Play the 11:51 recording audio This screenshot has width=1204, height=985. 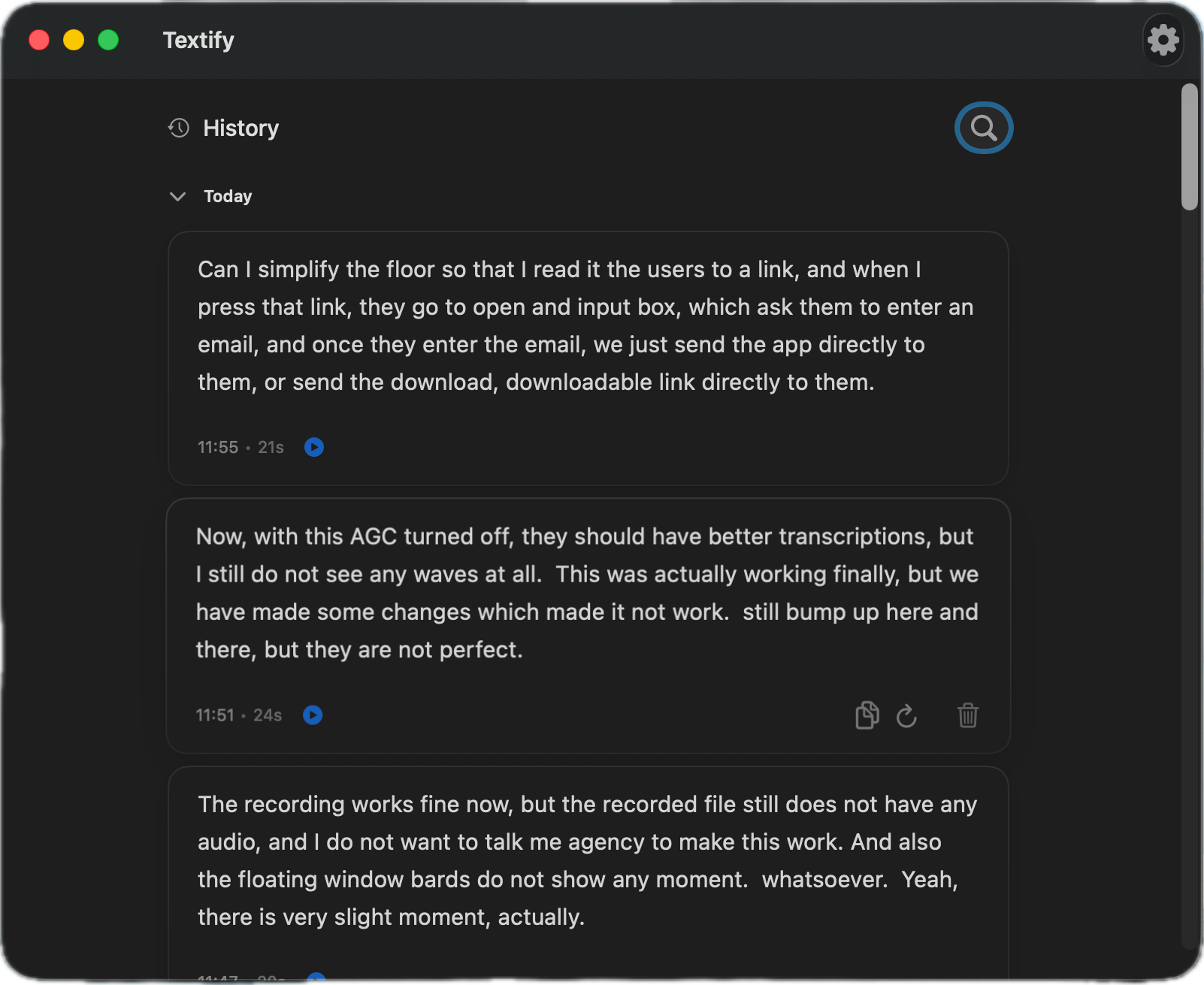click(313, 715)
